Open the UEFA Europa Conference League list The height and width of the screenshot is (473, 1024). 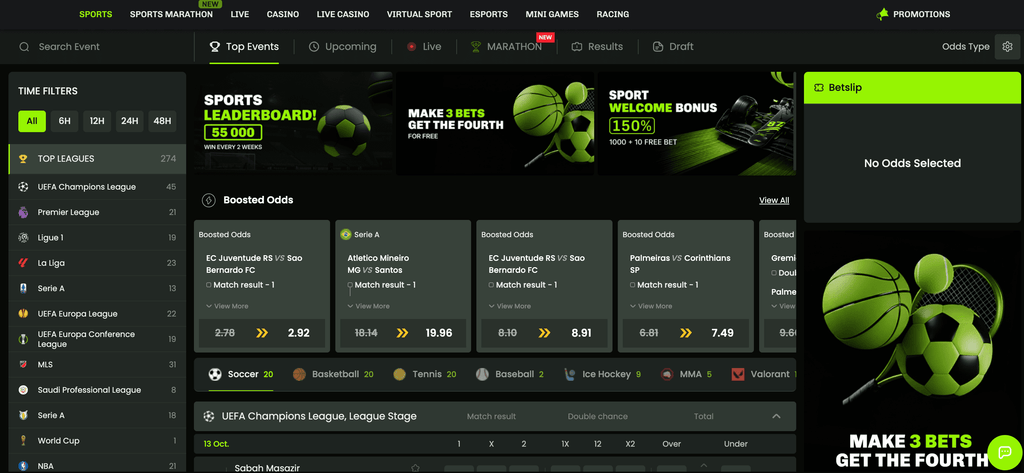point(97,339)
